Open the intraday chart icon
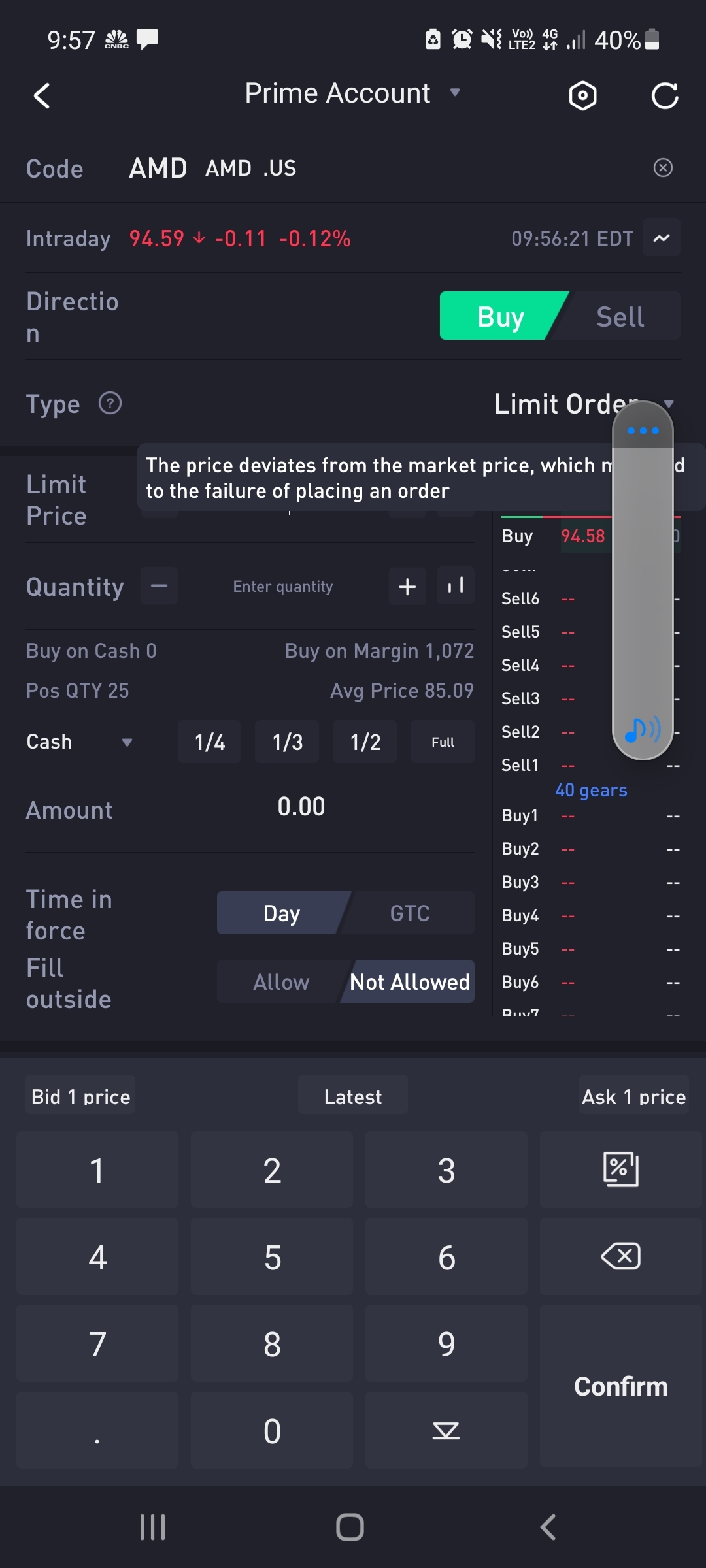Image resolution: width=706 pixels, height=1568 pixels. 662,238
